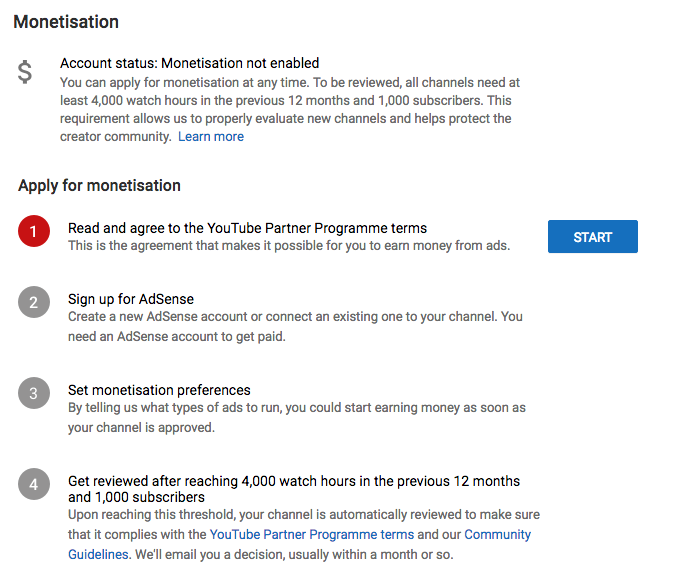Click 'Account status: Monetisation not enabled' text

(189, 63)
